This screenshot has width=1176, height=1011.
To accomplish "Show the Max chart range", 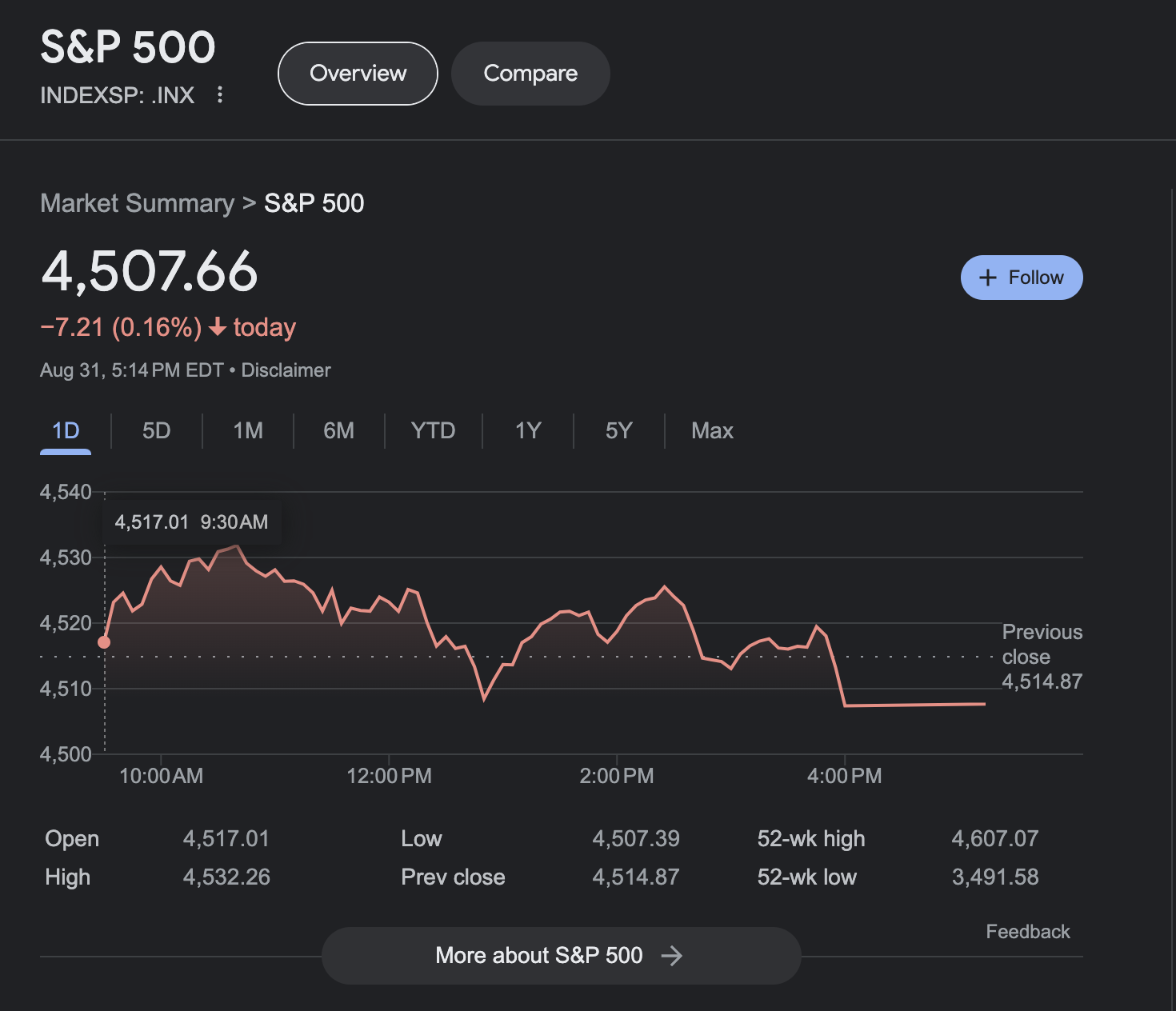I will 712,431.
